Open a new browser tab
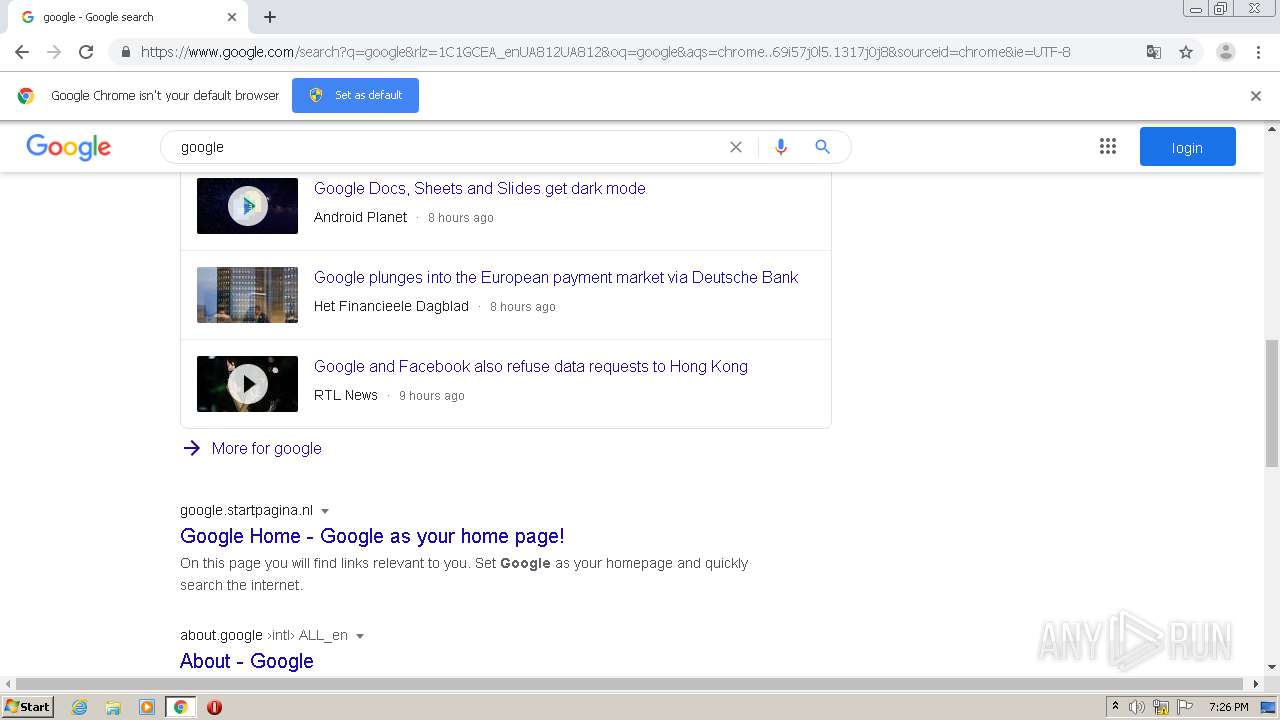 [270, 17]
